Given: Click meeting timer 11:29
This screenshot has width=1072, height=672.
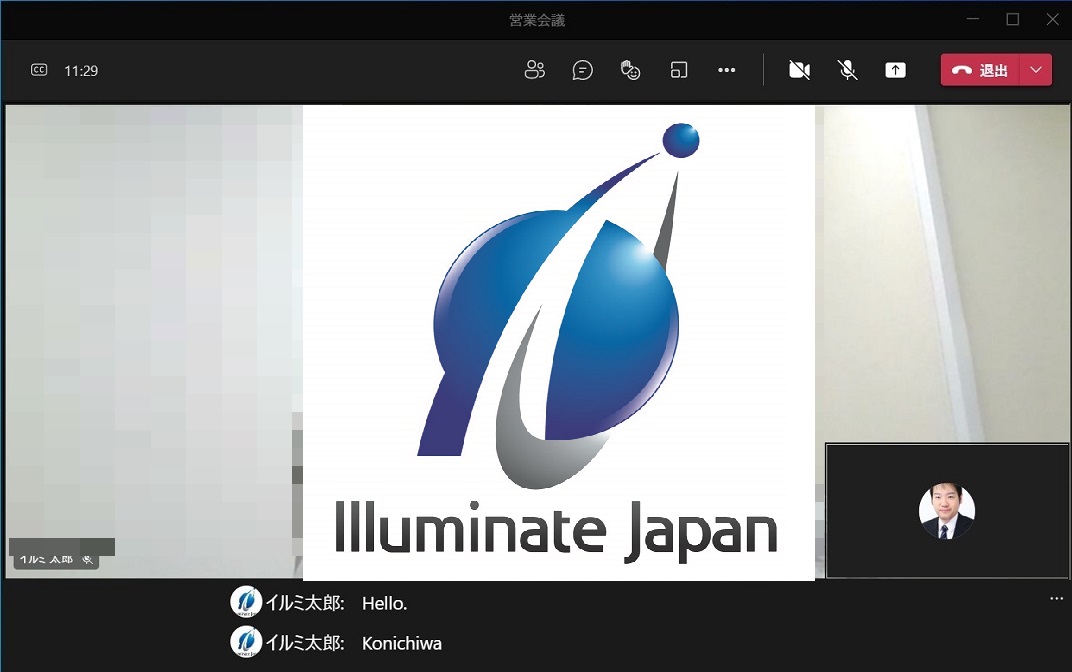Looking at the screenshot, I should [x=81, y=70].
